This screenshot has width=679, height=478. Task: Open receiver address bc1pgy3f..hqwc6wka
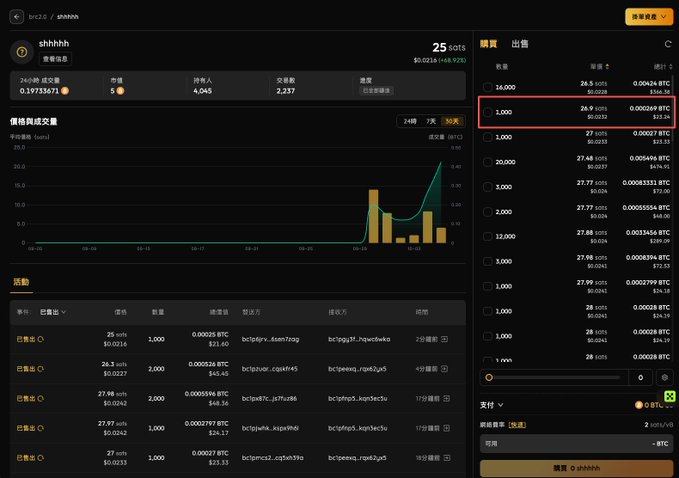[359, 339]
